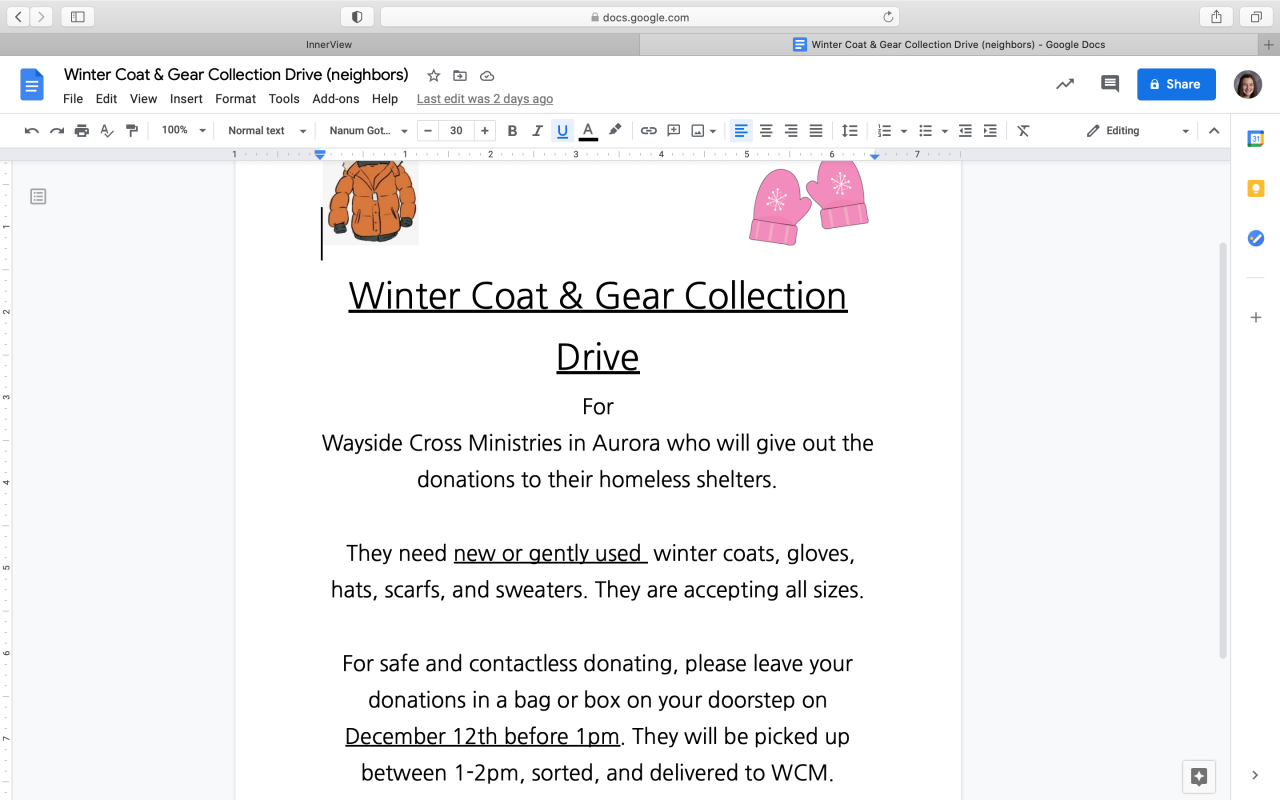Open the File menu
This screenshot has height=800, width=1280.
click(x=73, y=99)
